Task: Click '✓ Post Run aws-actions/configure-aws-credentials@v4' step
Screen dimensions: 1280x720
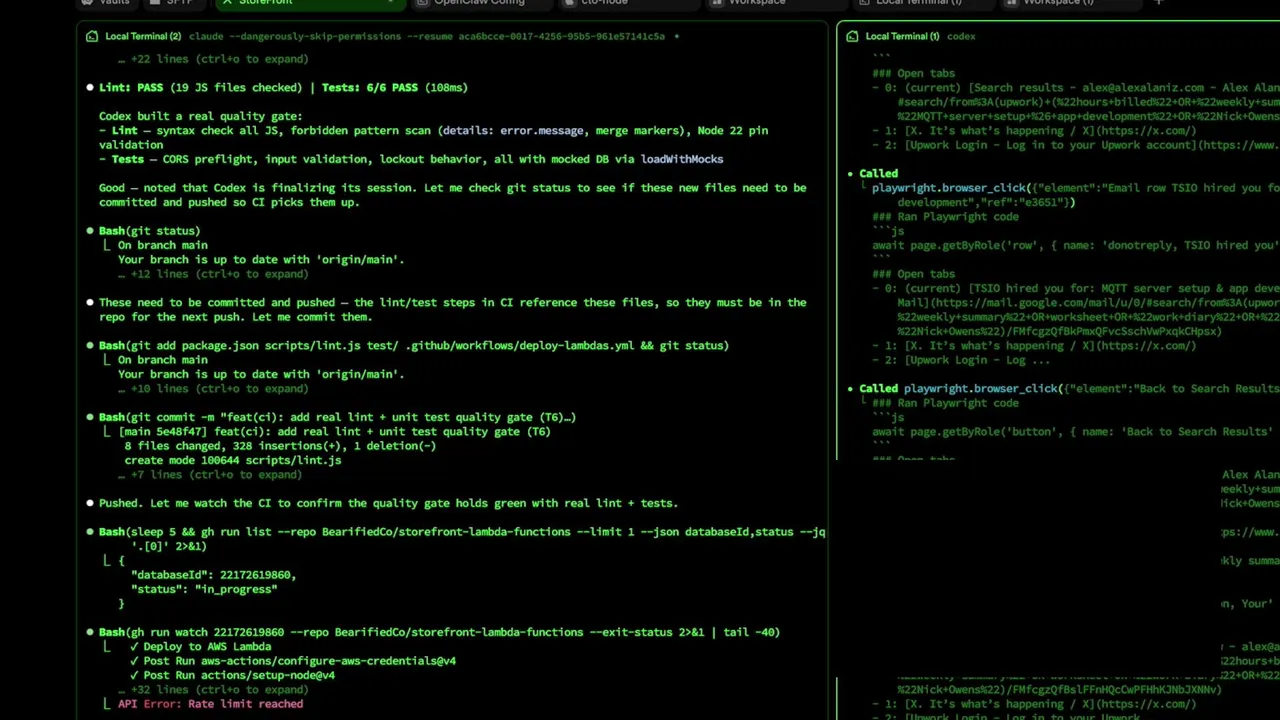Action: [x=293, y=661]
